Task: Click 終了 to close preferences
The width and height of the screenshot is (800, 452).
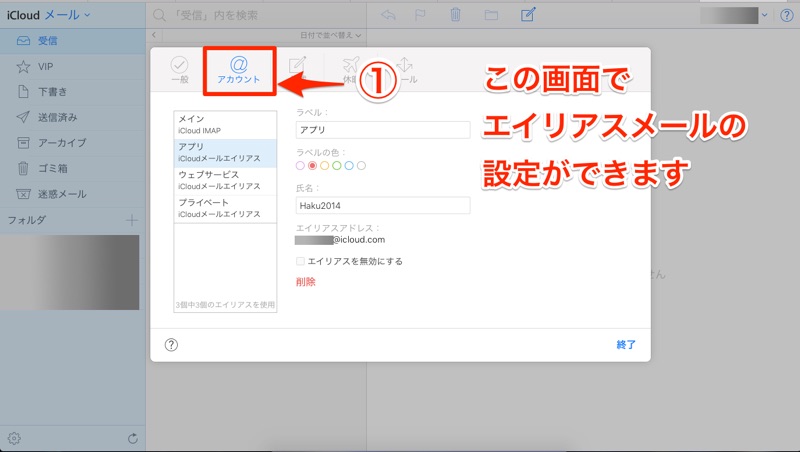Action: (x=626, y=344)
